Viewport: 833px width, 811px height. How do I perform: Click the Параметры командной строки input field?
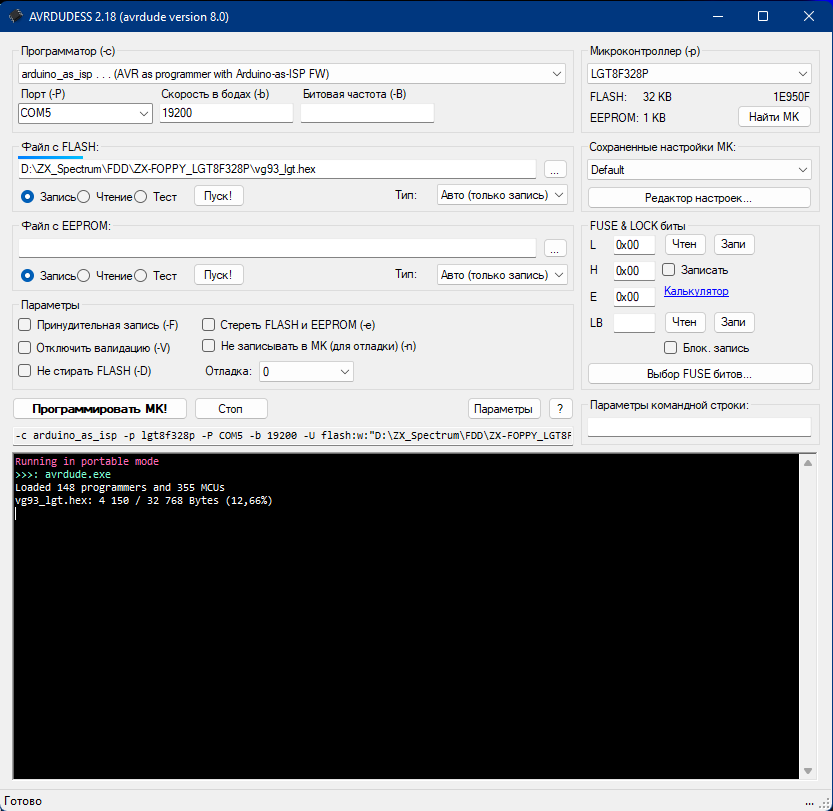pos(699,428)
